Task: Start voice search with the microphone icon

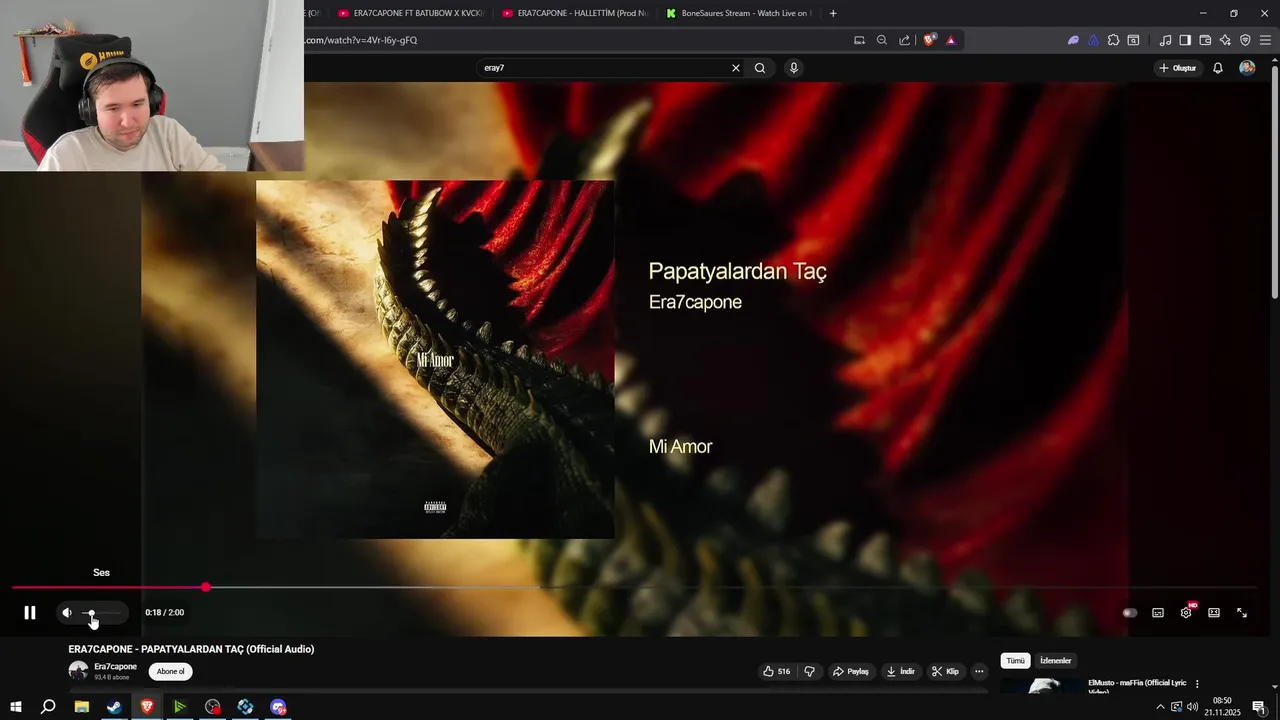Action: [794, 68]
